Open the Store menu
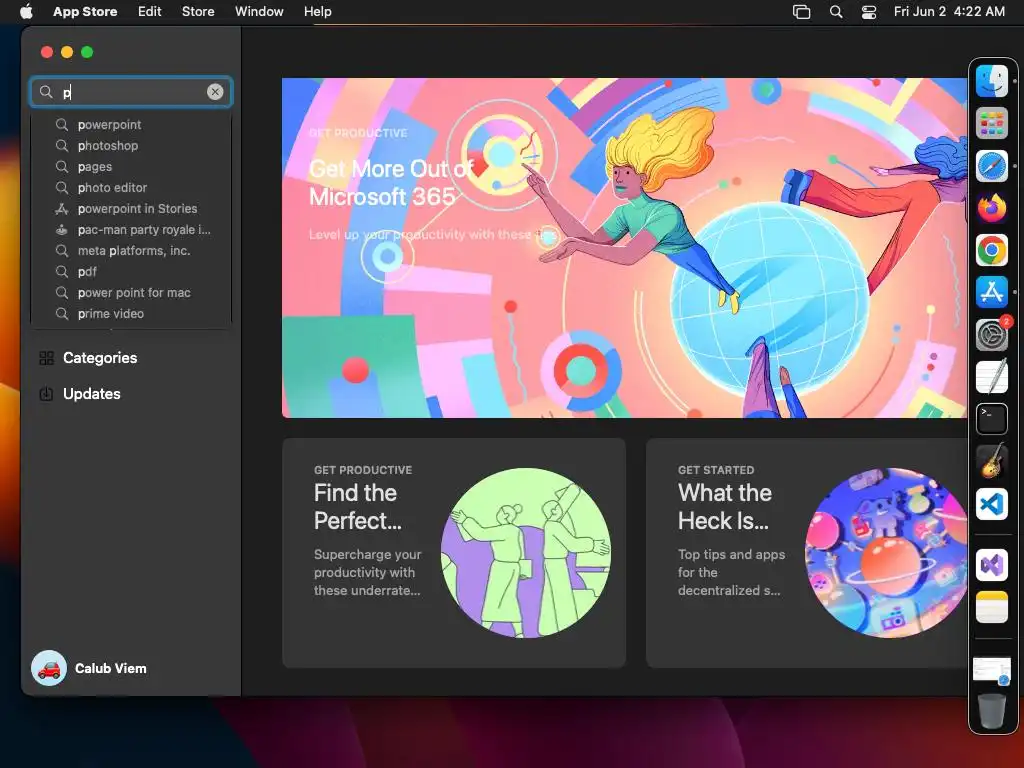The height and width of the screenshot is (768, 1024). tap(198, 12)
